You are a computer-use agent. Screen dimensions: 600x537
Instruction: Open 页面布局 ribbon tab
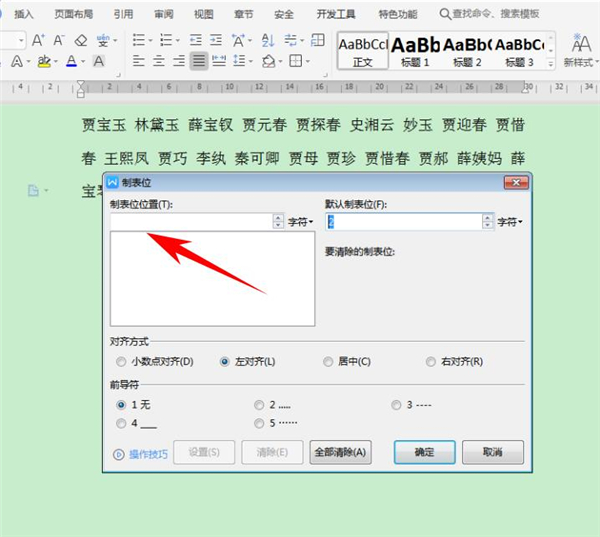click(73, 14)
